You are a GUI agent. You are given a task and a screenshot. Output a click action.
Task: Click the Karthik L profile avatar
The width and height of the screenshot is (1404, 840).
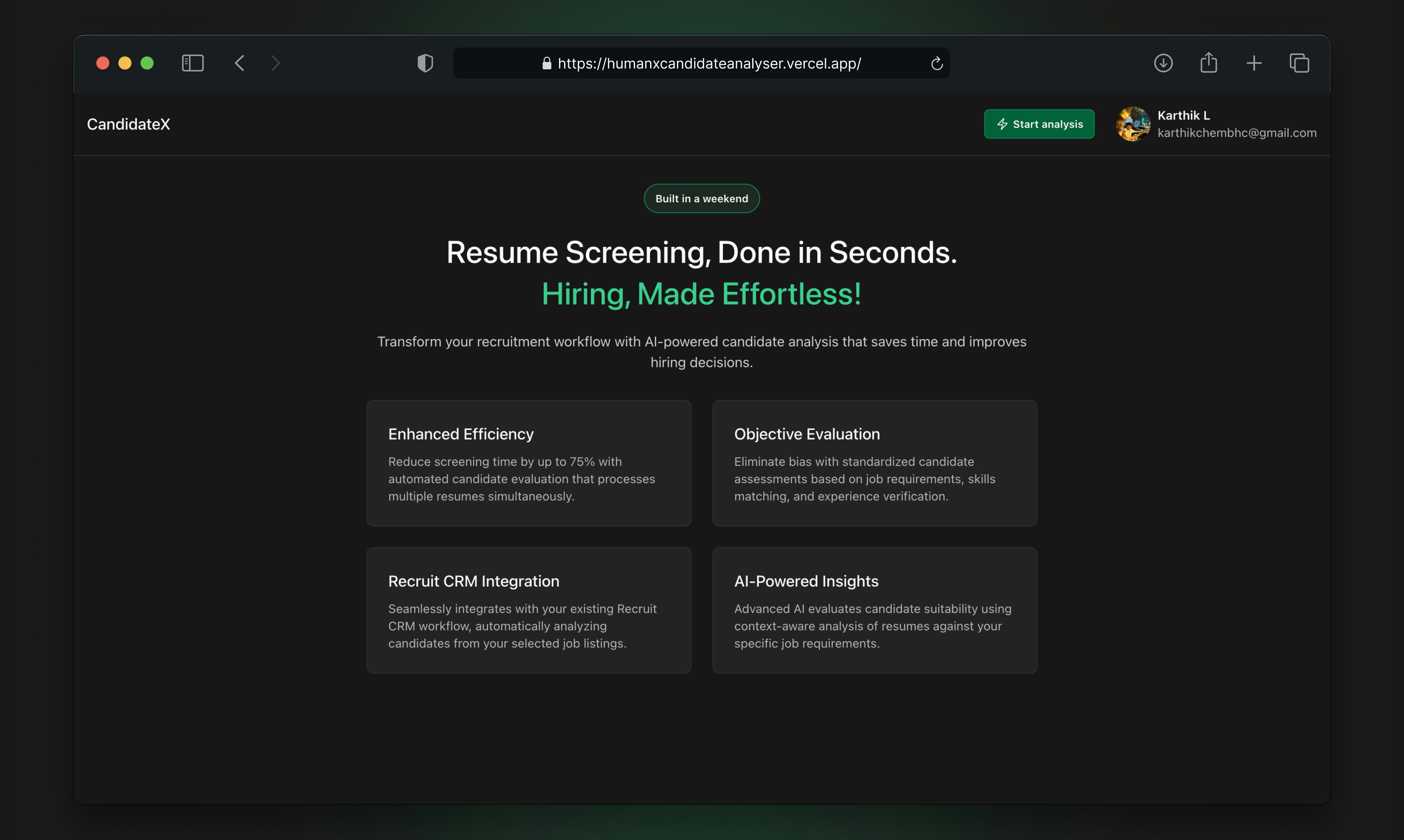tap(1133, 124)
